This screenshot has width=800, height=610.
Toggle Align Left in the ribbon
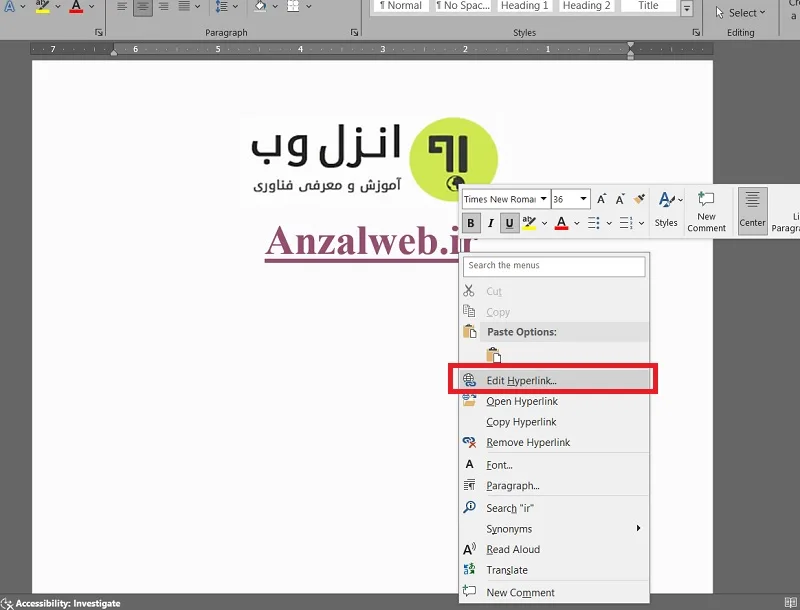point(122,6)
